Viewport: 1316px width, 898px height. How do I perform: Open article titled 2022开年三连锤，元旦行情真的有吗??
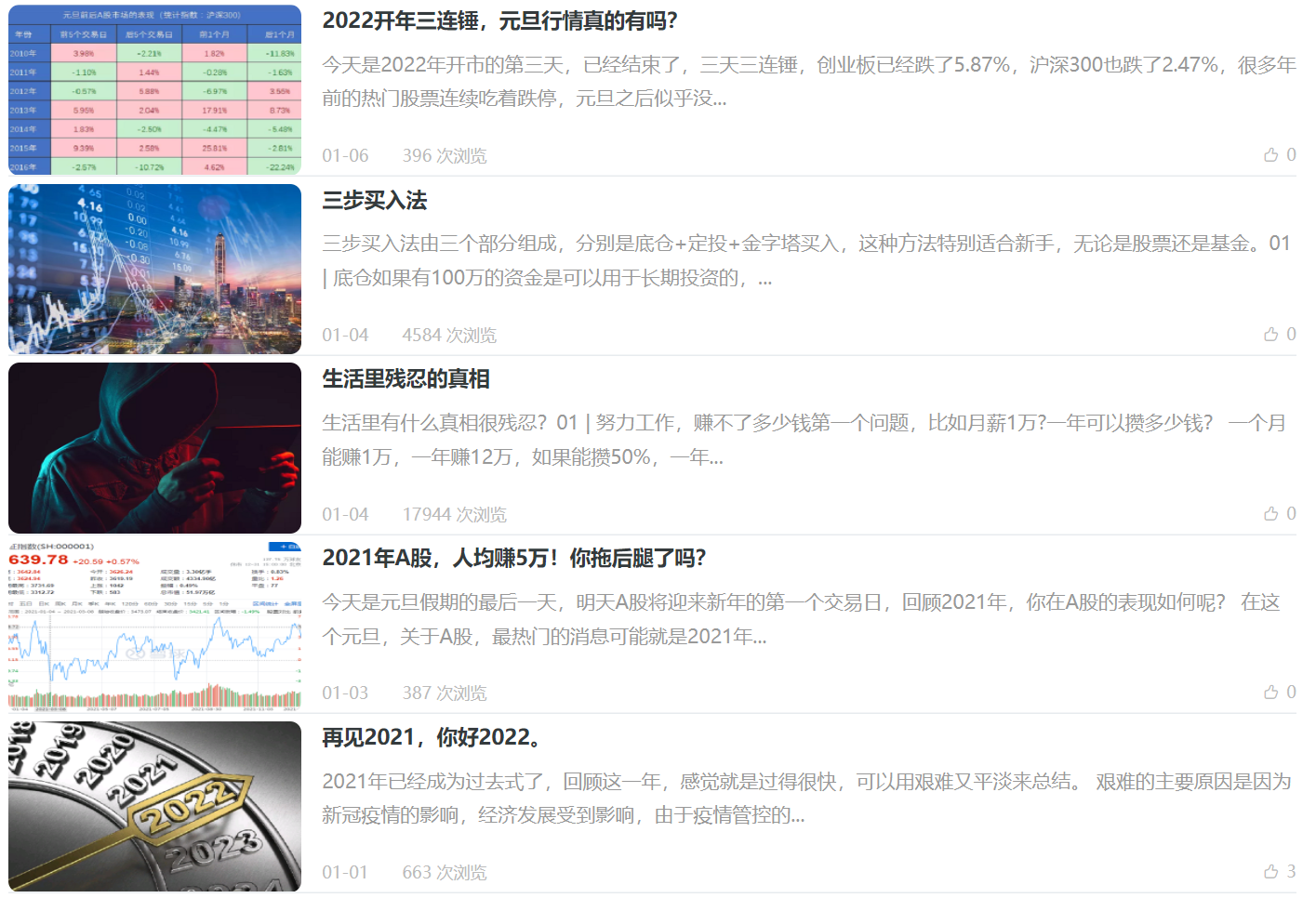pos(499,21)
